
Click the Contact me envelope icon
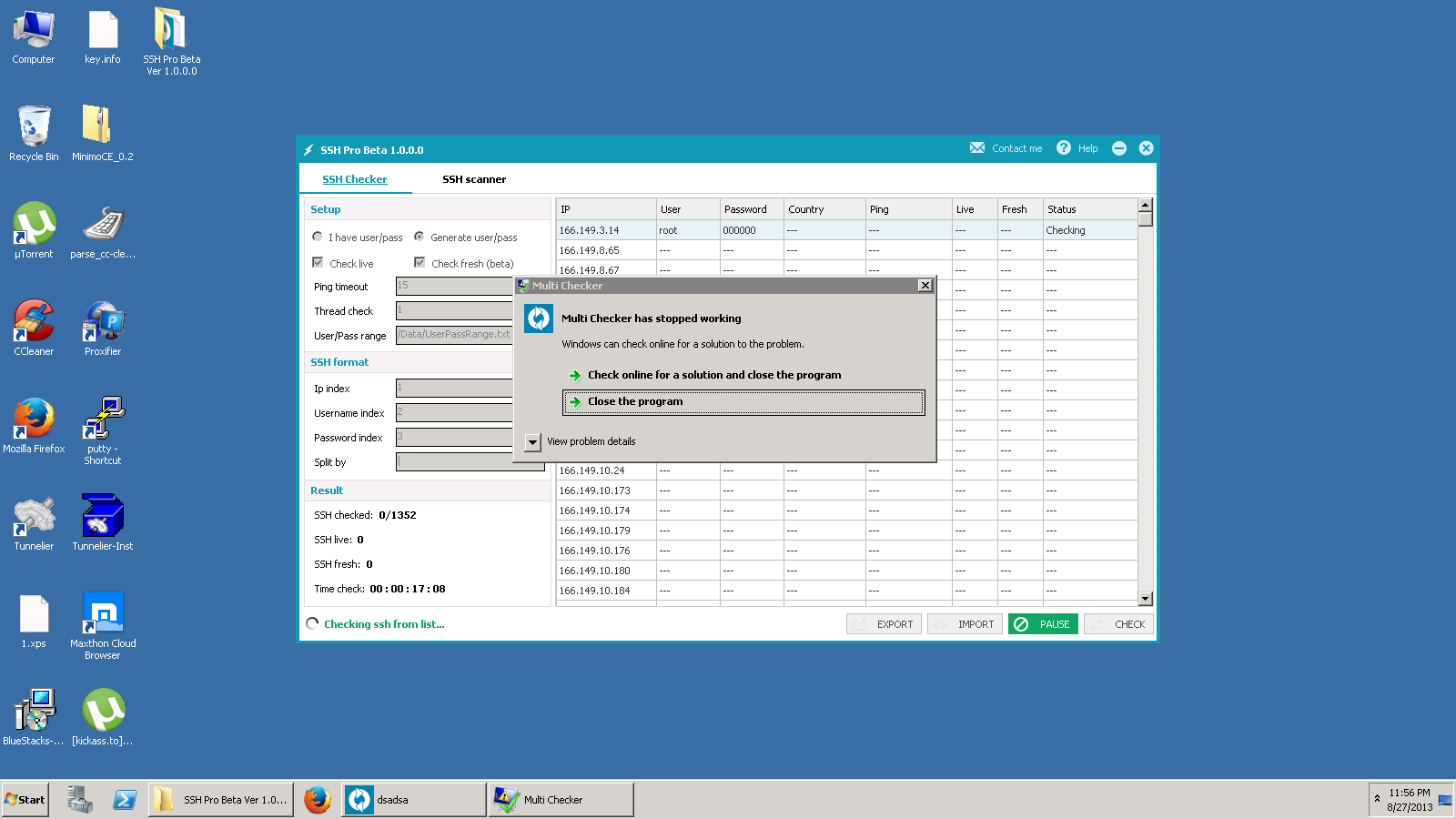click(976, 148)
